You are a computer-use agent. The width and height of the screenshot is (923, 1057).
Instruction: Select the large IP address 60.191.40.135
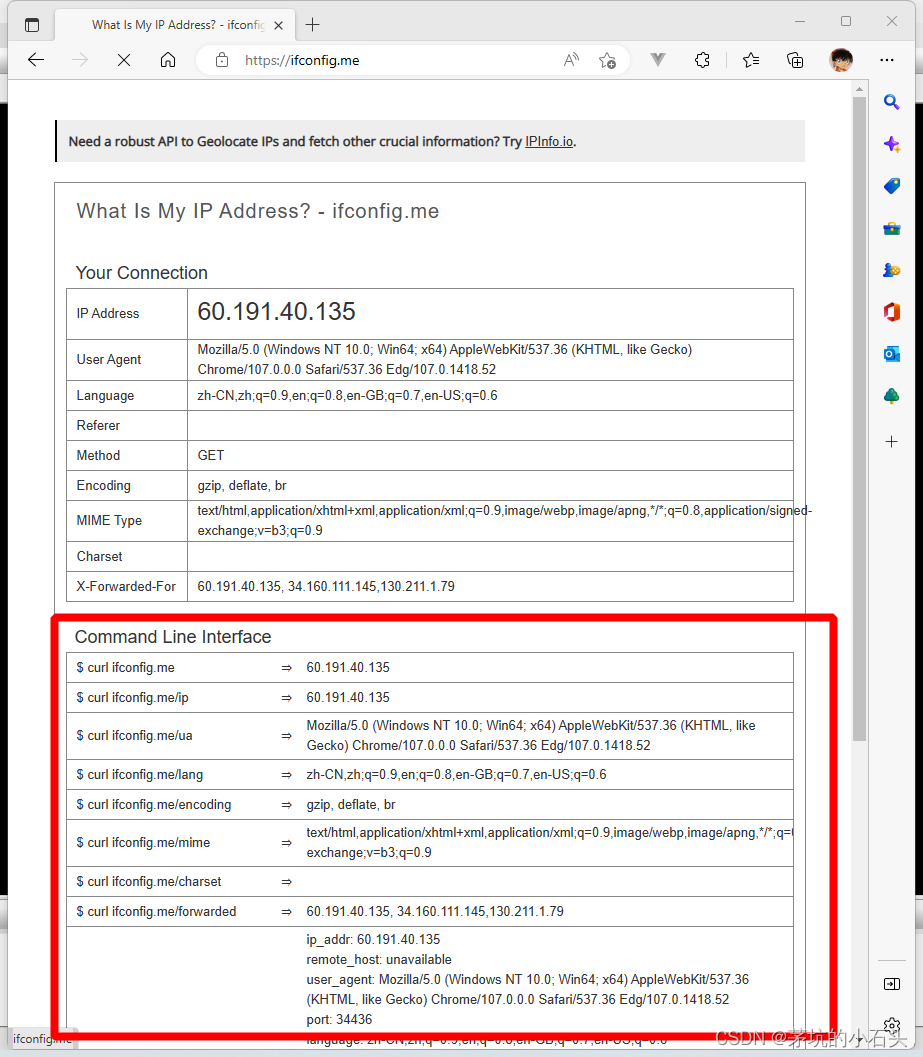276,311
